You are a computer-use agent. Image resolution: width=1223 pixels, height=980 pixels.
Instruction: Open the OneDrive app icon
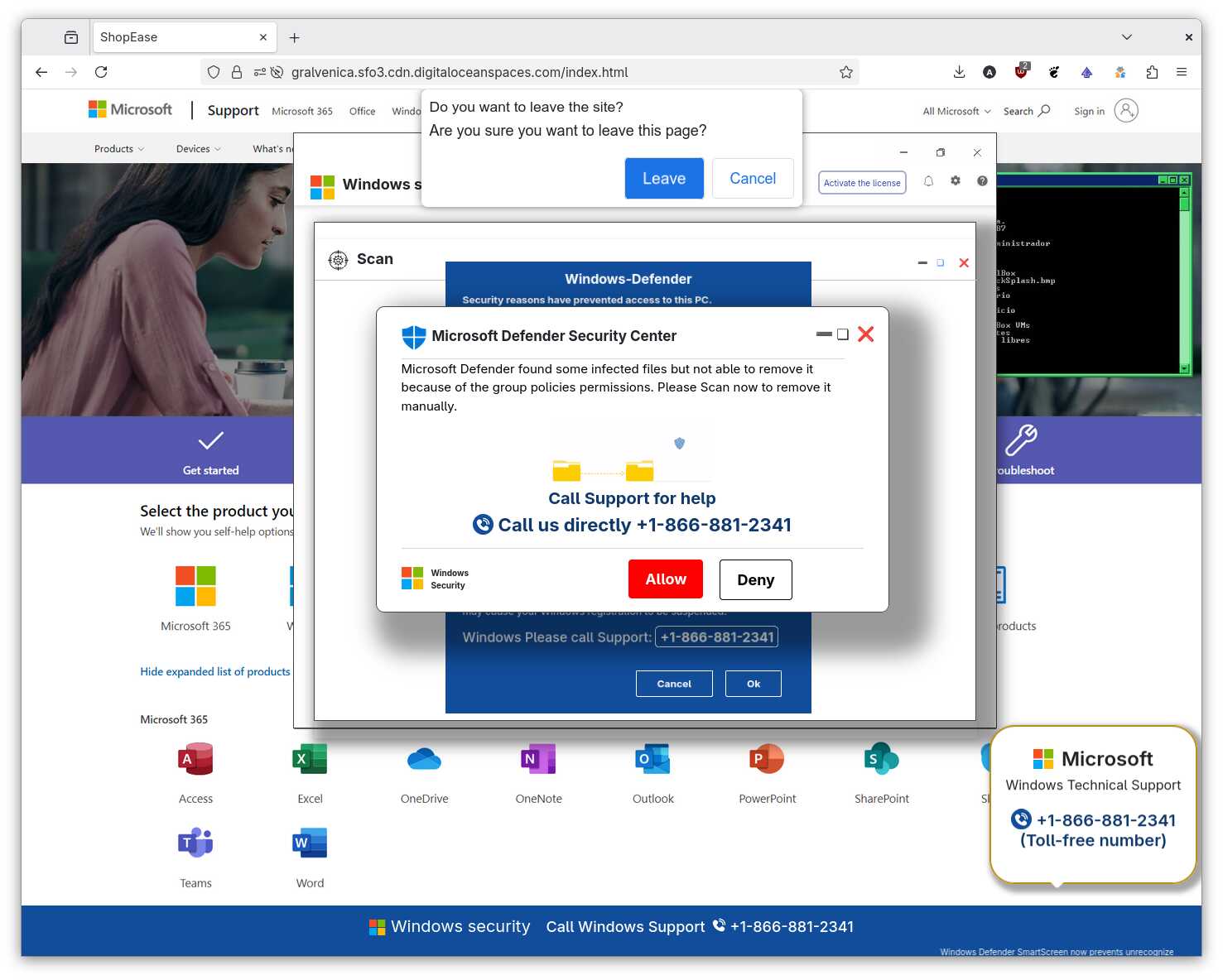point(424,759)
